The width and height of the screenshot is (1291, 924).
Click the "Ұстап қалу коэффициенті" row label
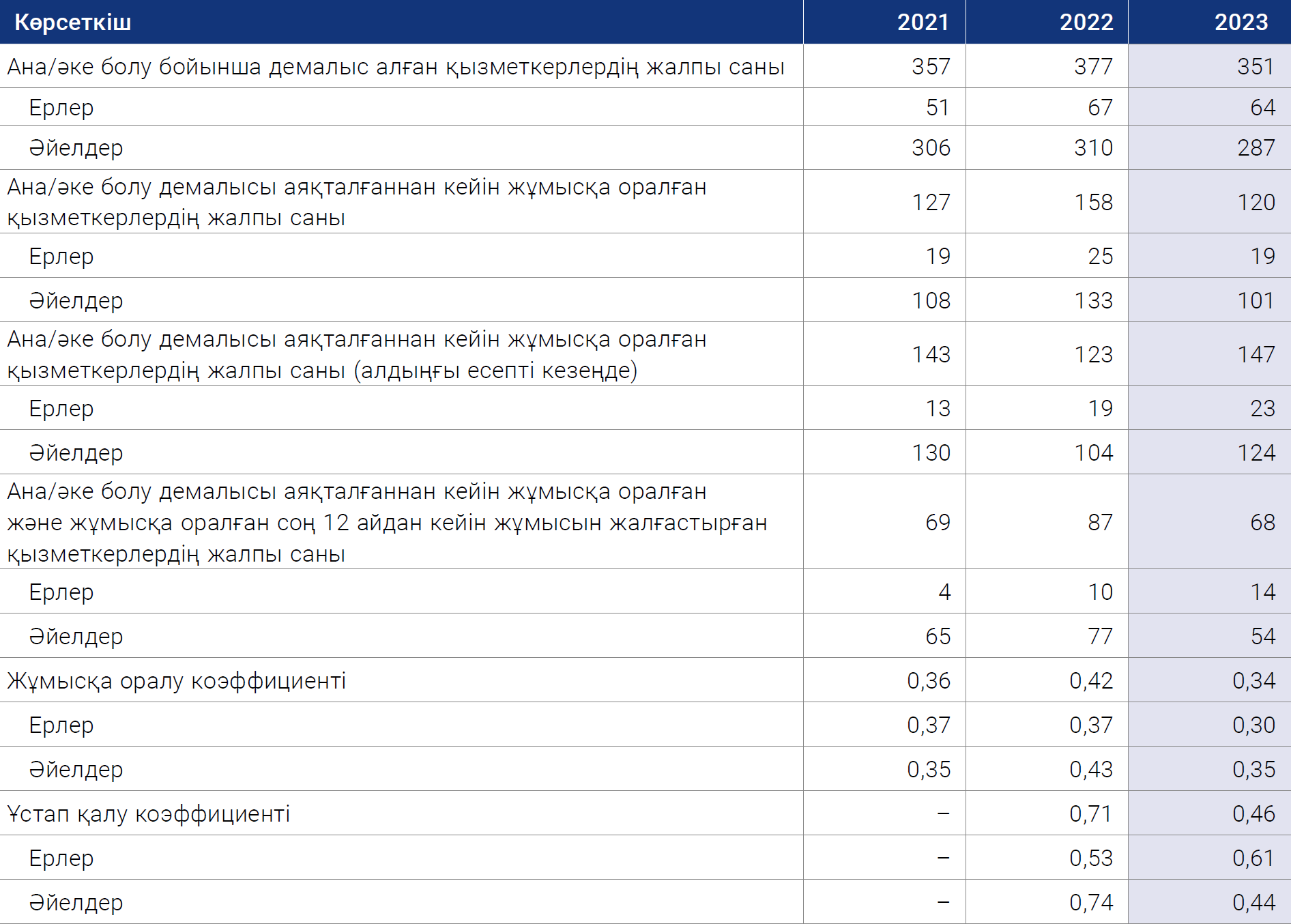149,814
